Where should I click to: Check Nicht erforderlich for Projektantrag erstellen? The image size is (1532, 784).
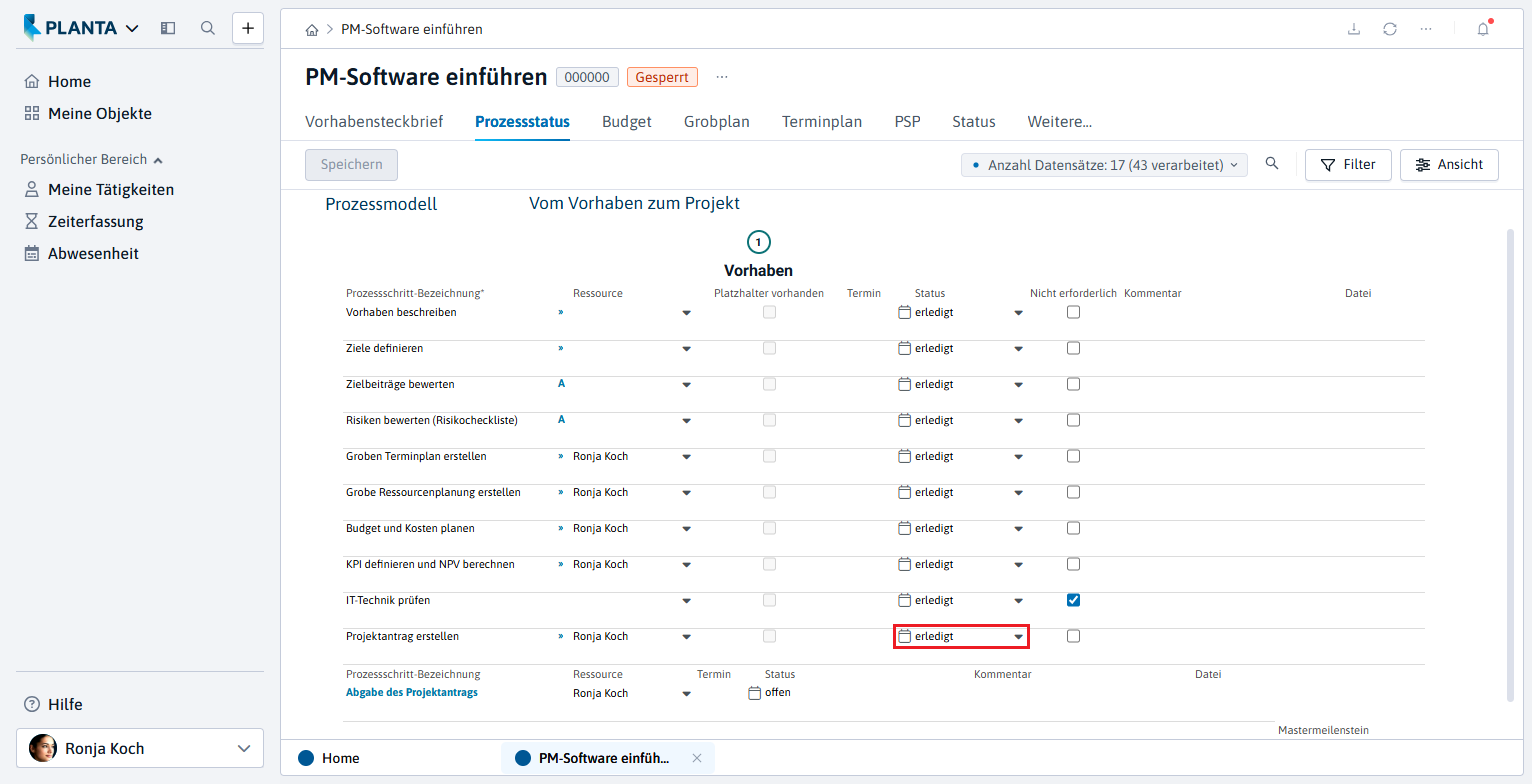[1073, 636]
